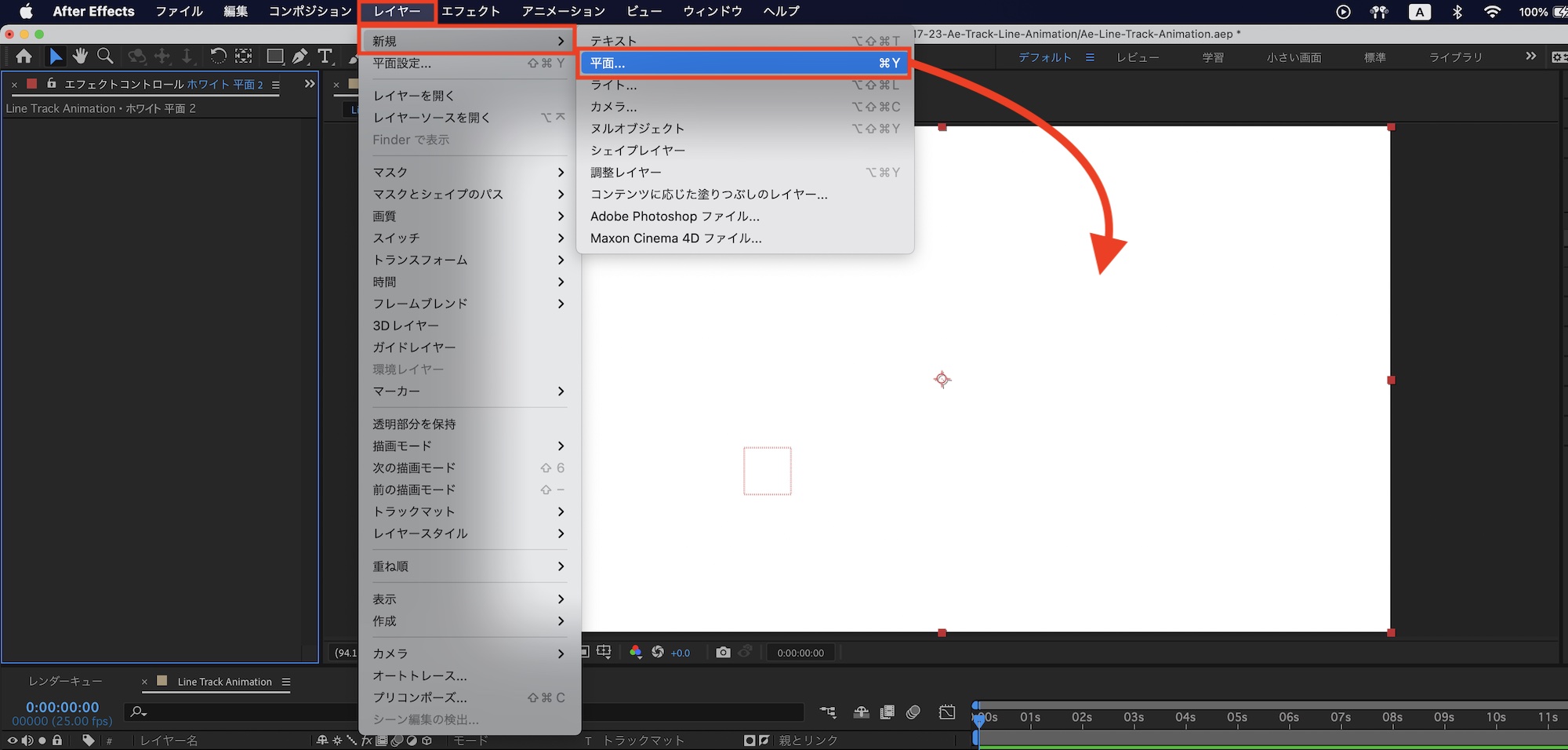Click the padlock lock column header
Image resolution: width=1568 pixels, height=750 pixels.
[x=57, y=740]
